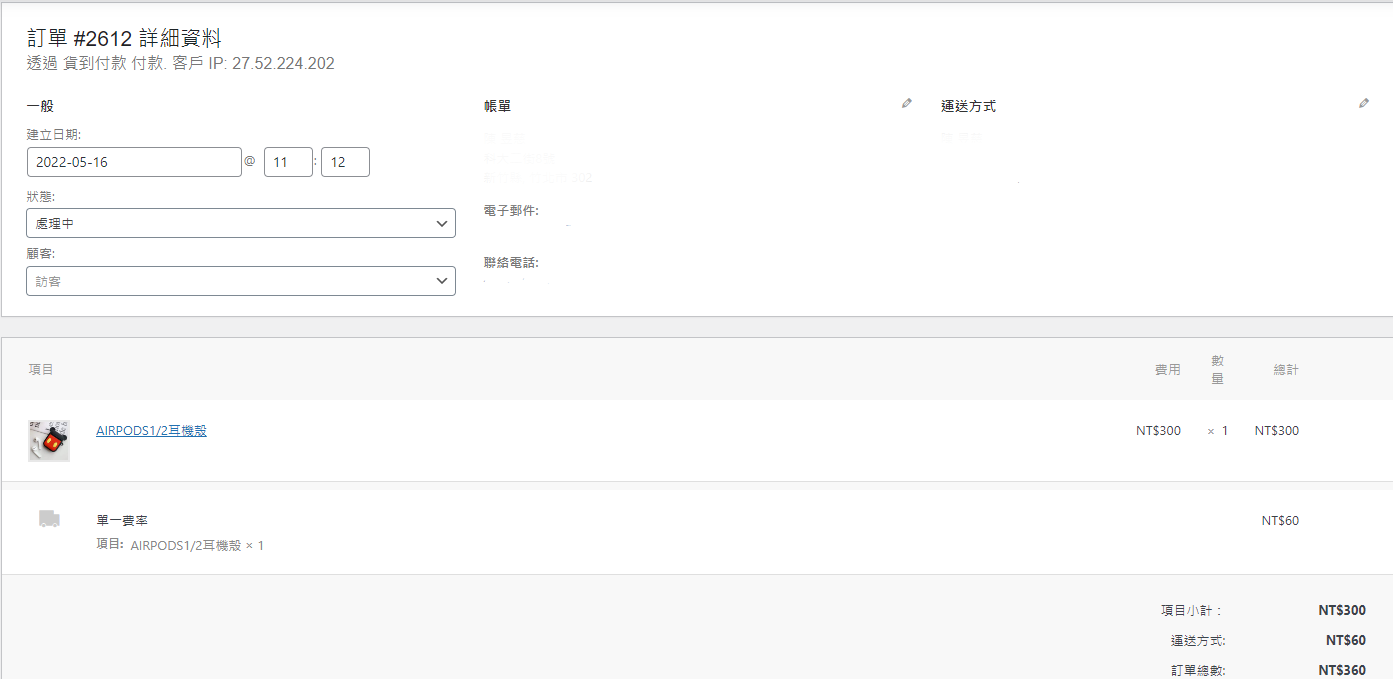
Task: Click the creation date field 2022-05-16
Action: point(134,162)
